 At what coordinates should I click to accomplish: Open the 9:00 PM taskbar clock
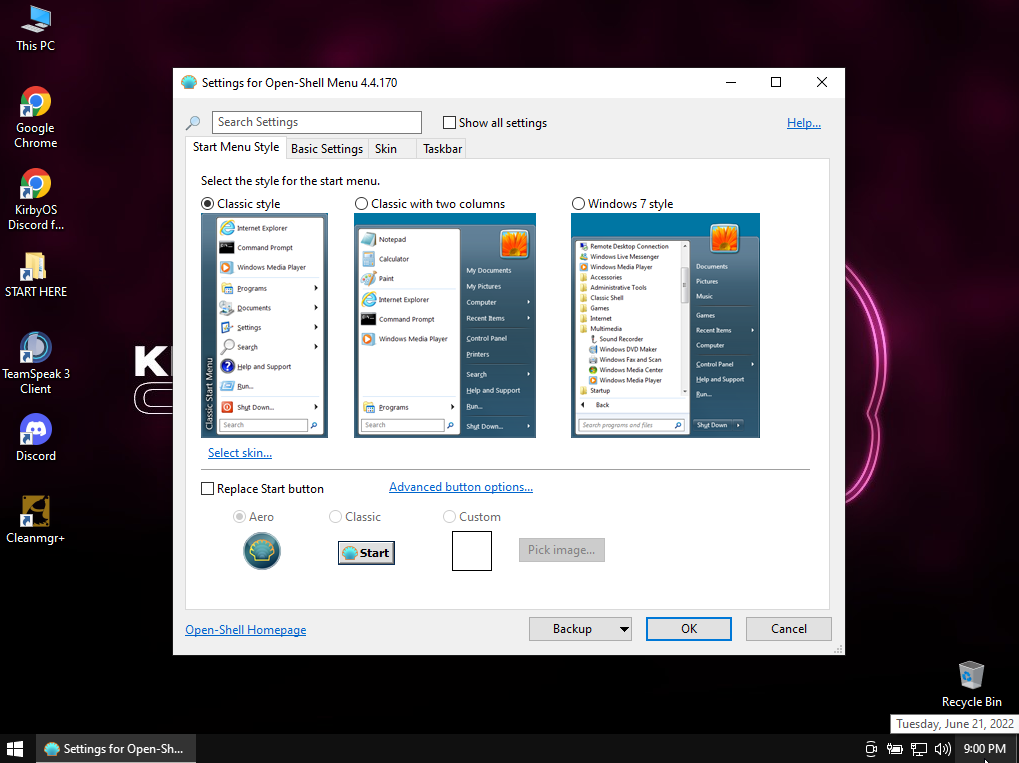click(x=985, y=749)
